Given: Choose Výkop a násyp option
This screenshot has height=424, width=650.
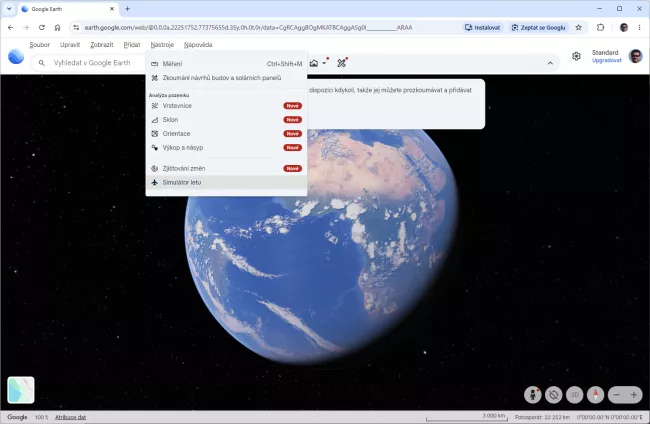Looking at the screenshot, I should click(226, 148).
